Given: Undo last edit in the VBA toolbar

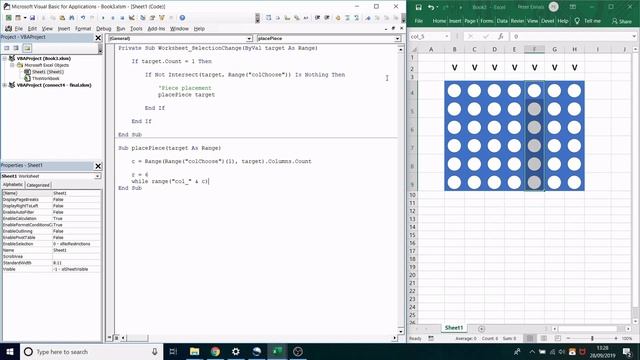Looking at the screenshot, I should (x=83, y=18).
